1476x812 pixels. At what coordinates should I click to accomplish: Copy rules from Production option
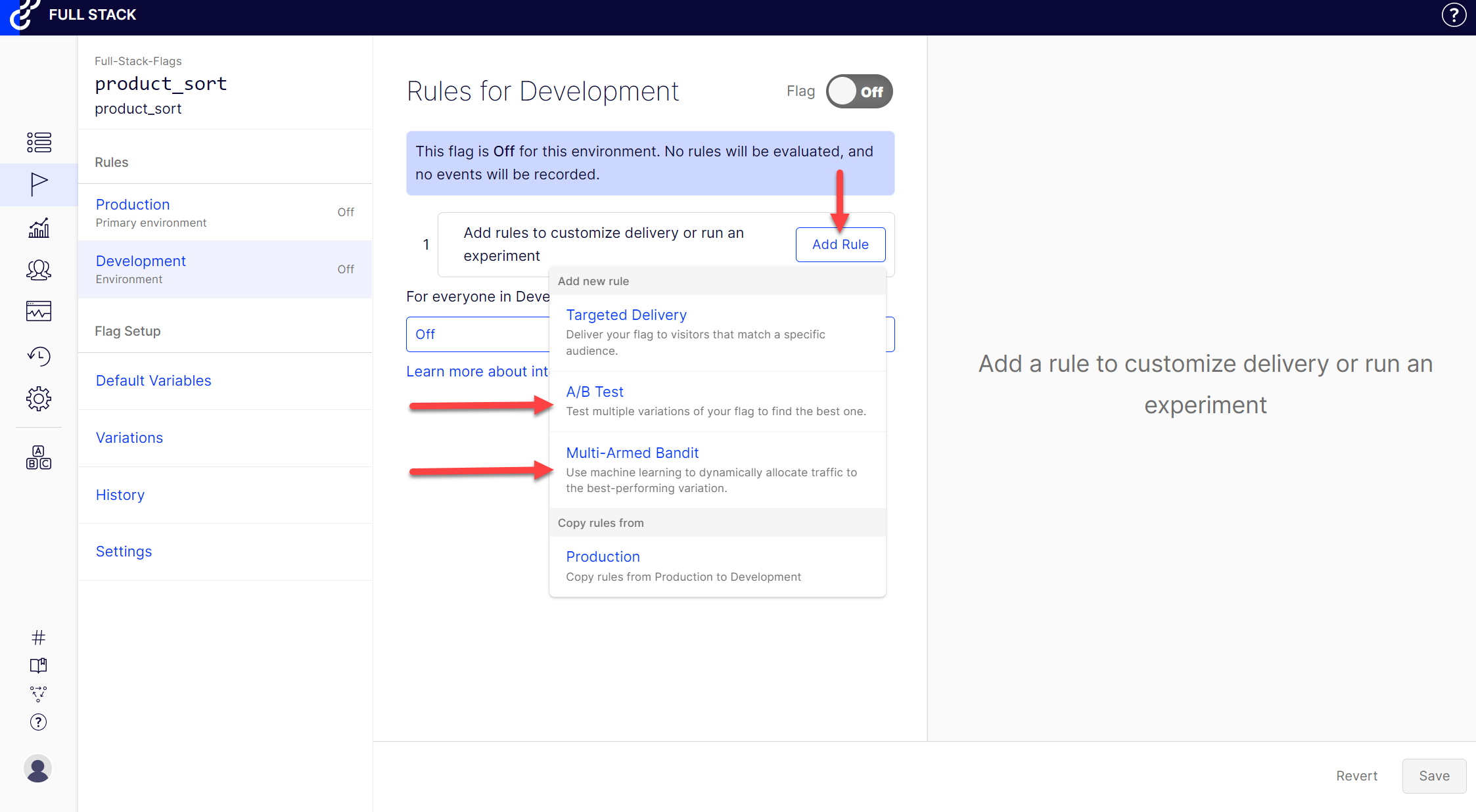click(603, 557)
